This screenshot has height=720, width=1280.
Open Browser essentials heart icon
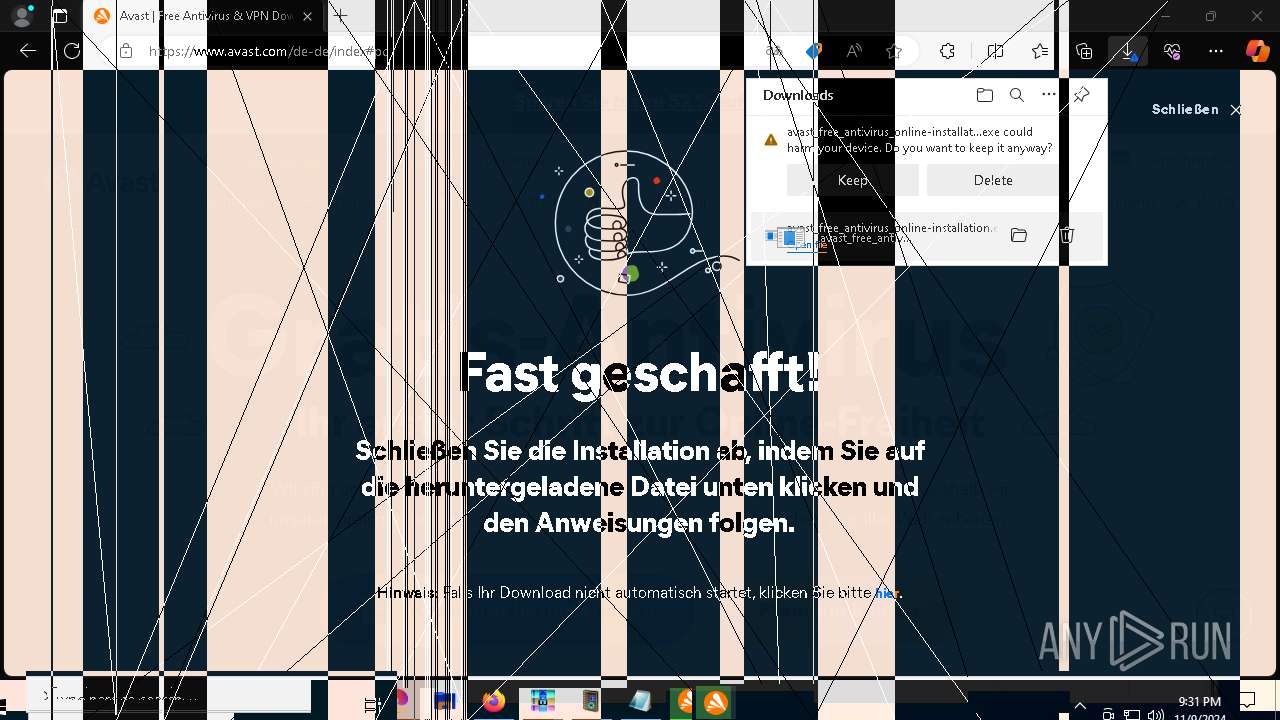[x=1172, y=51]
